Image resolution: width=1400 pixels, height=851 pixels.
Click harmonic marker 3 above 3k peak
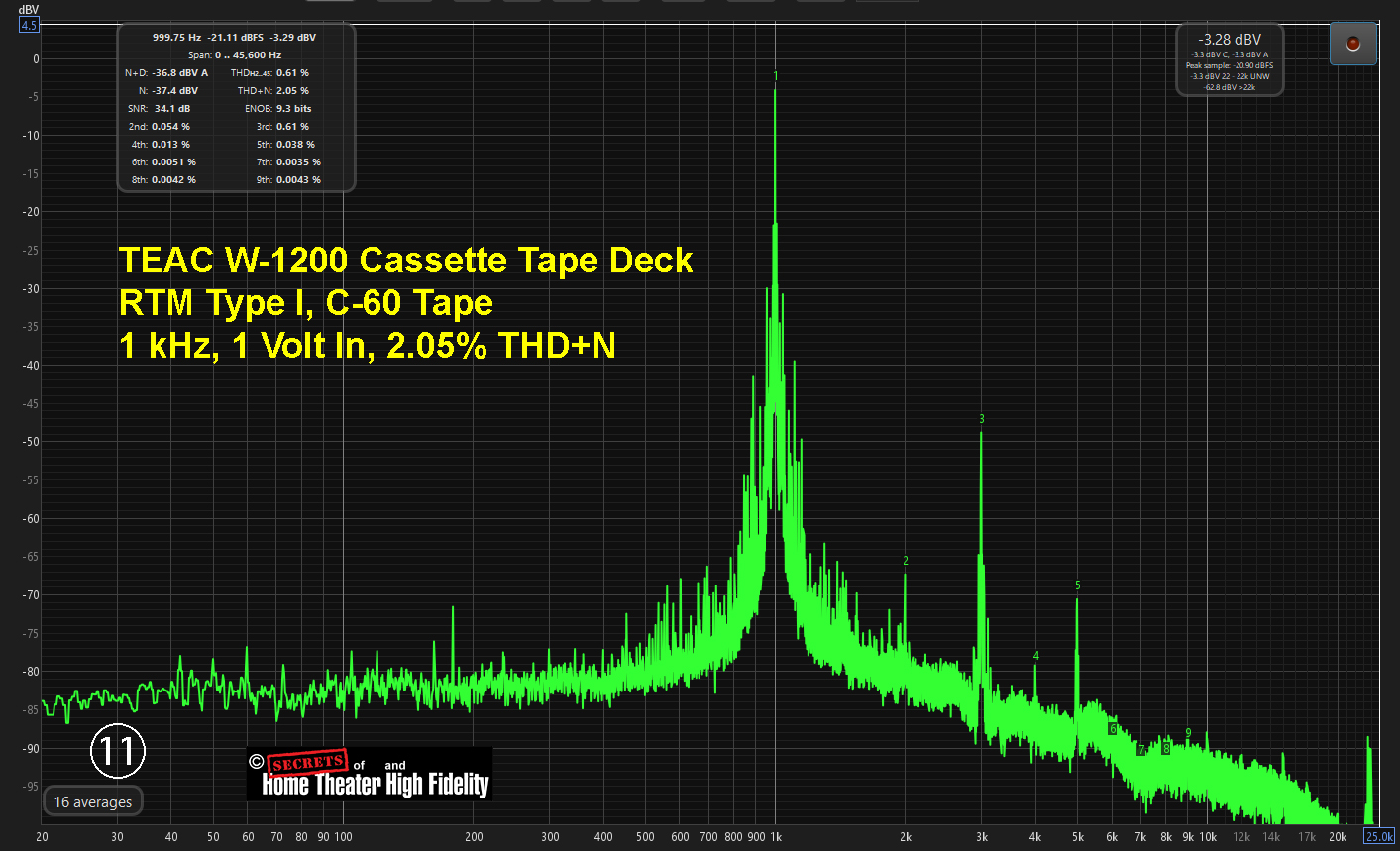[x=982, y=419]
